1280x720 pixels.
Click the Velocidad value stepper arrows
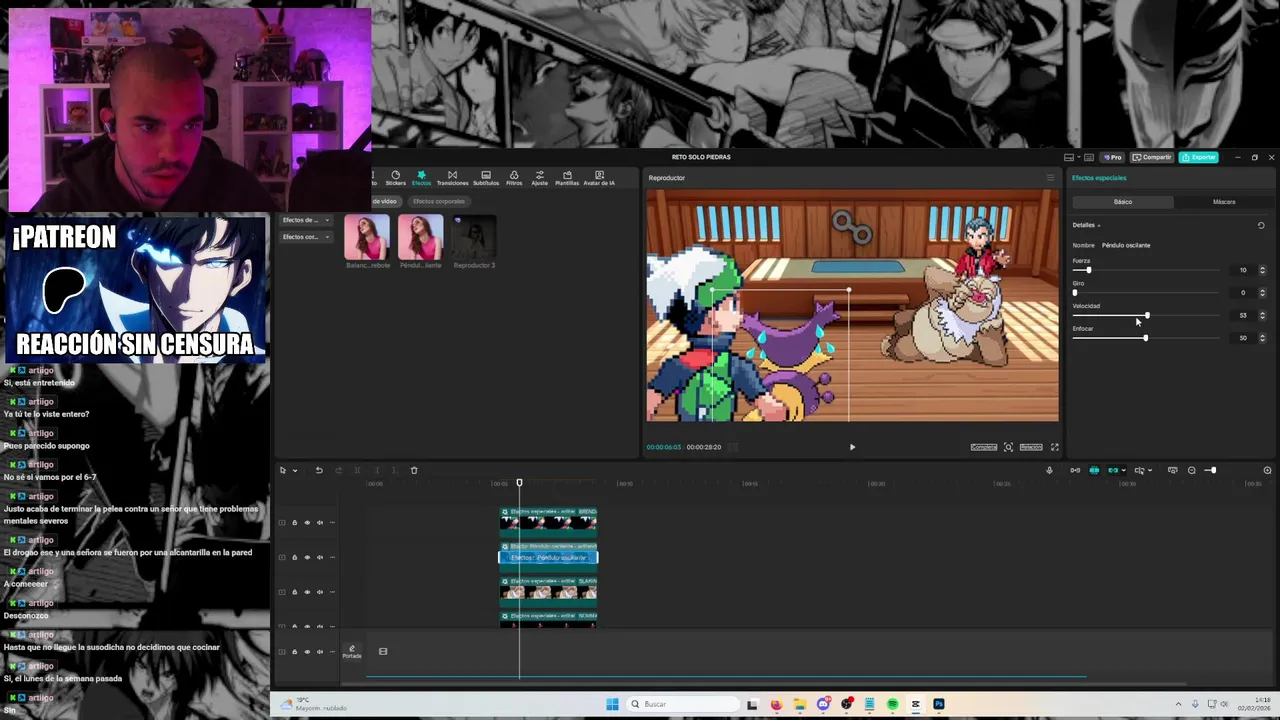pos(1262,315)
